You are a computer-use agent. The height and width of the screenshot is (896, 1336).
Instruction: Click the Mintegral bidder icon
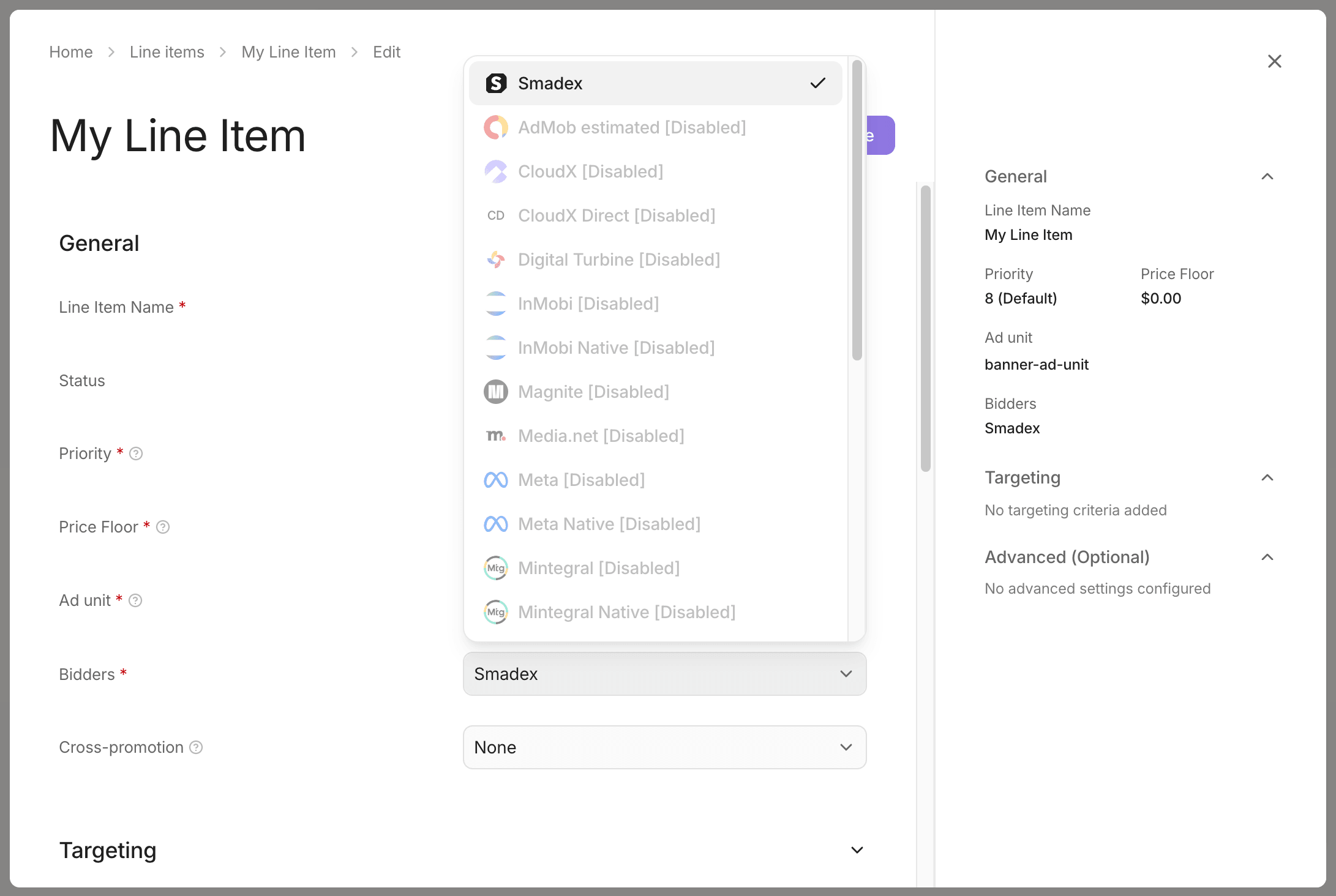(x=496, y=568)
